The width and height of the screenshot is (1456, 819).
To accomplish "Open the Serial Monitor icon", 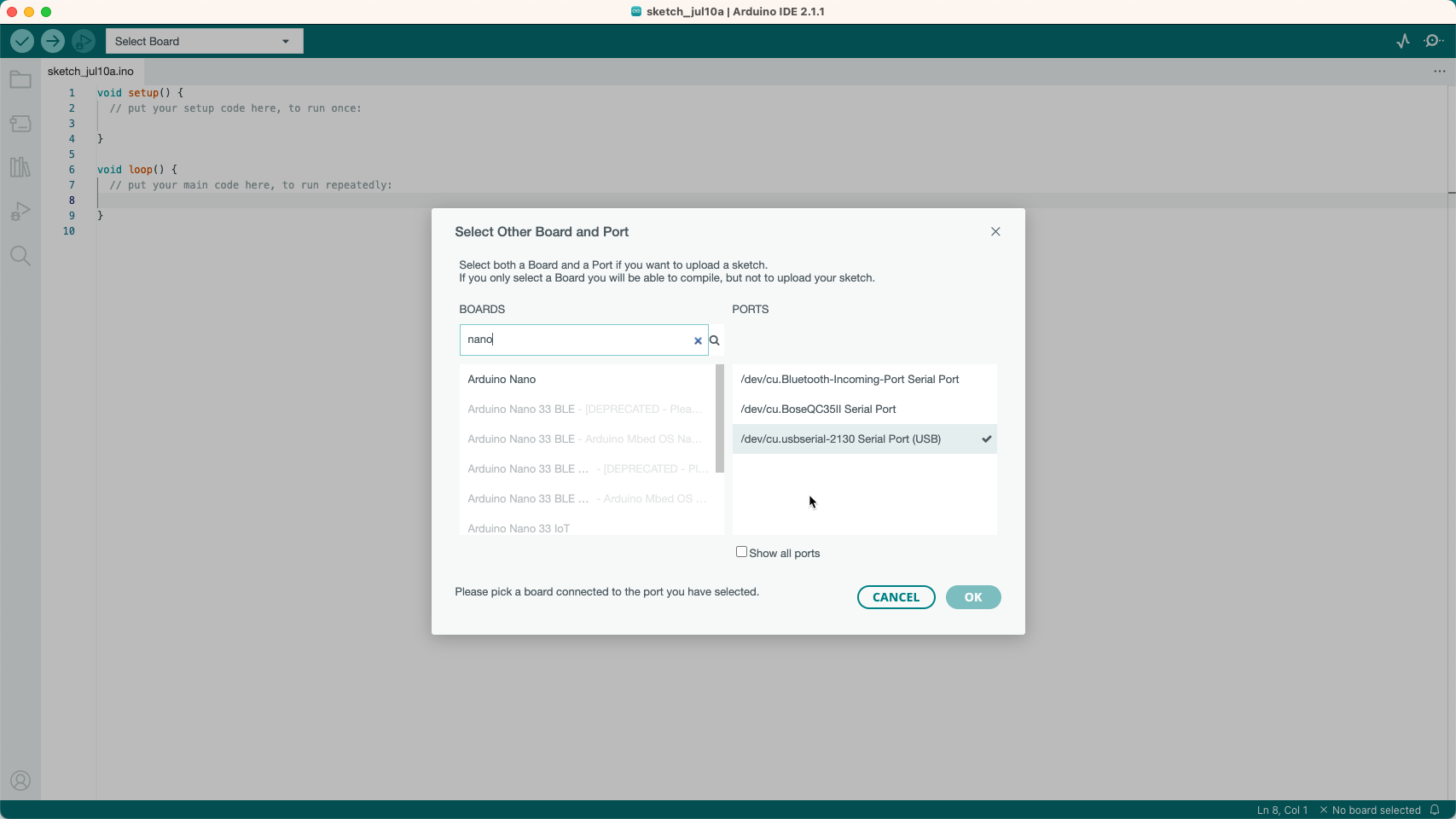I will tap(1435, 41).
